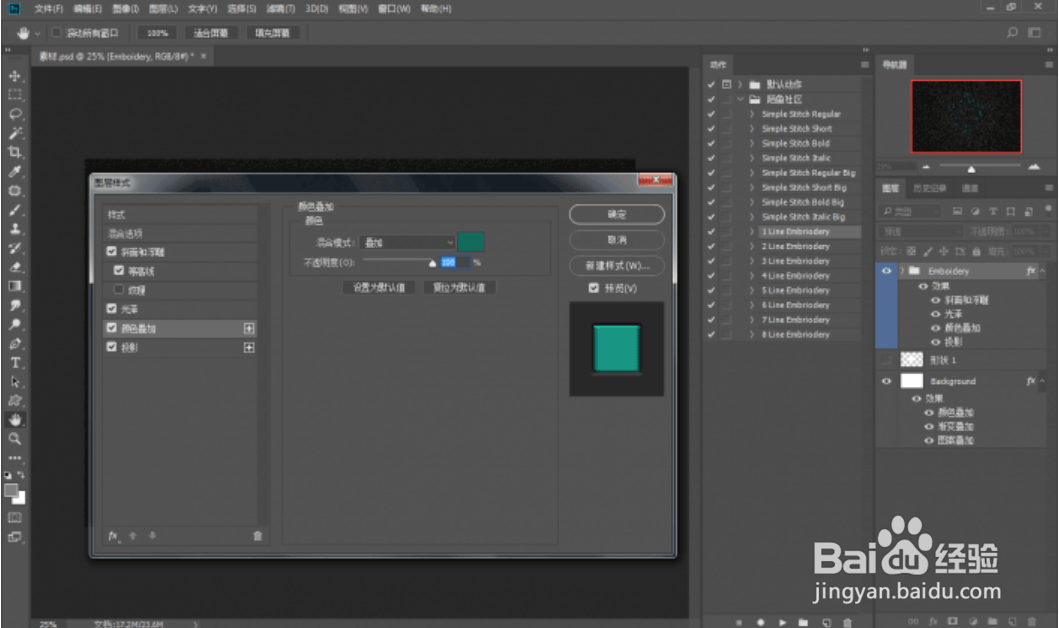This screenshot has width=1059, height=628.
Task: Hide the Emboidery layer group eye
Action: point(886,271)
